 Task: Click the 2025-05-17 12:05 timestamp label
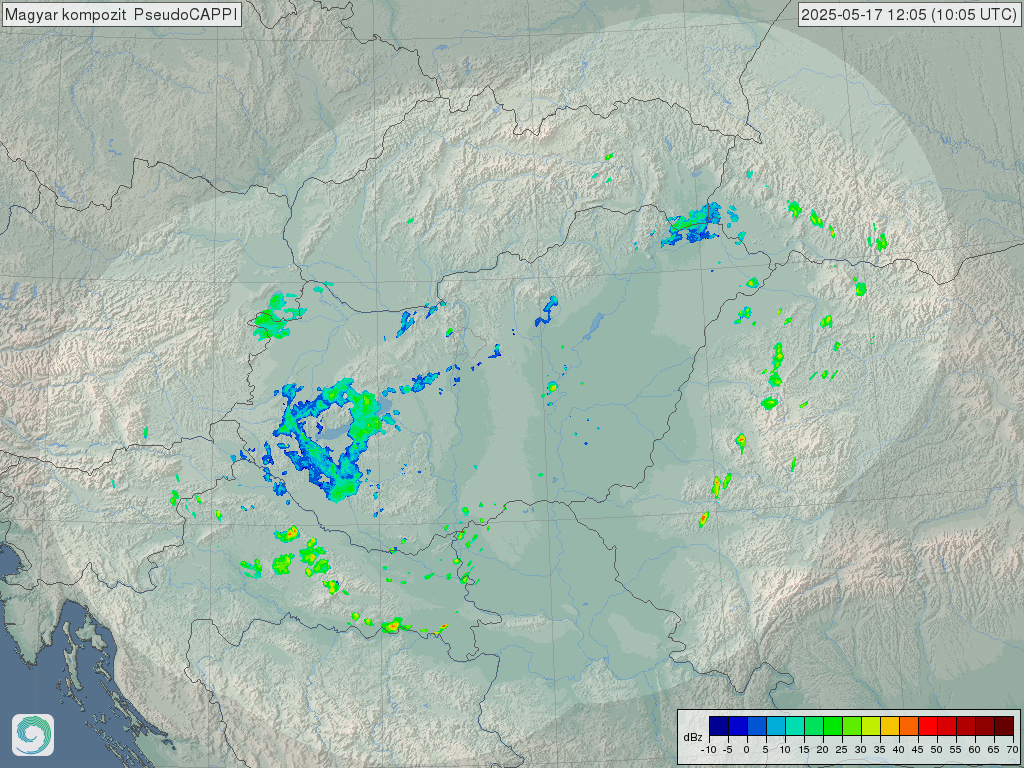pyautogui.click(x=909, y=14)
